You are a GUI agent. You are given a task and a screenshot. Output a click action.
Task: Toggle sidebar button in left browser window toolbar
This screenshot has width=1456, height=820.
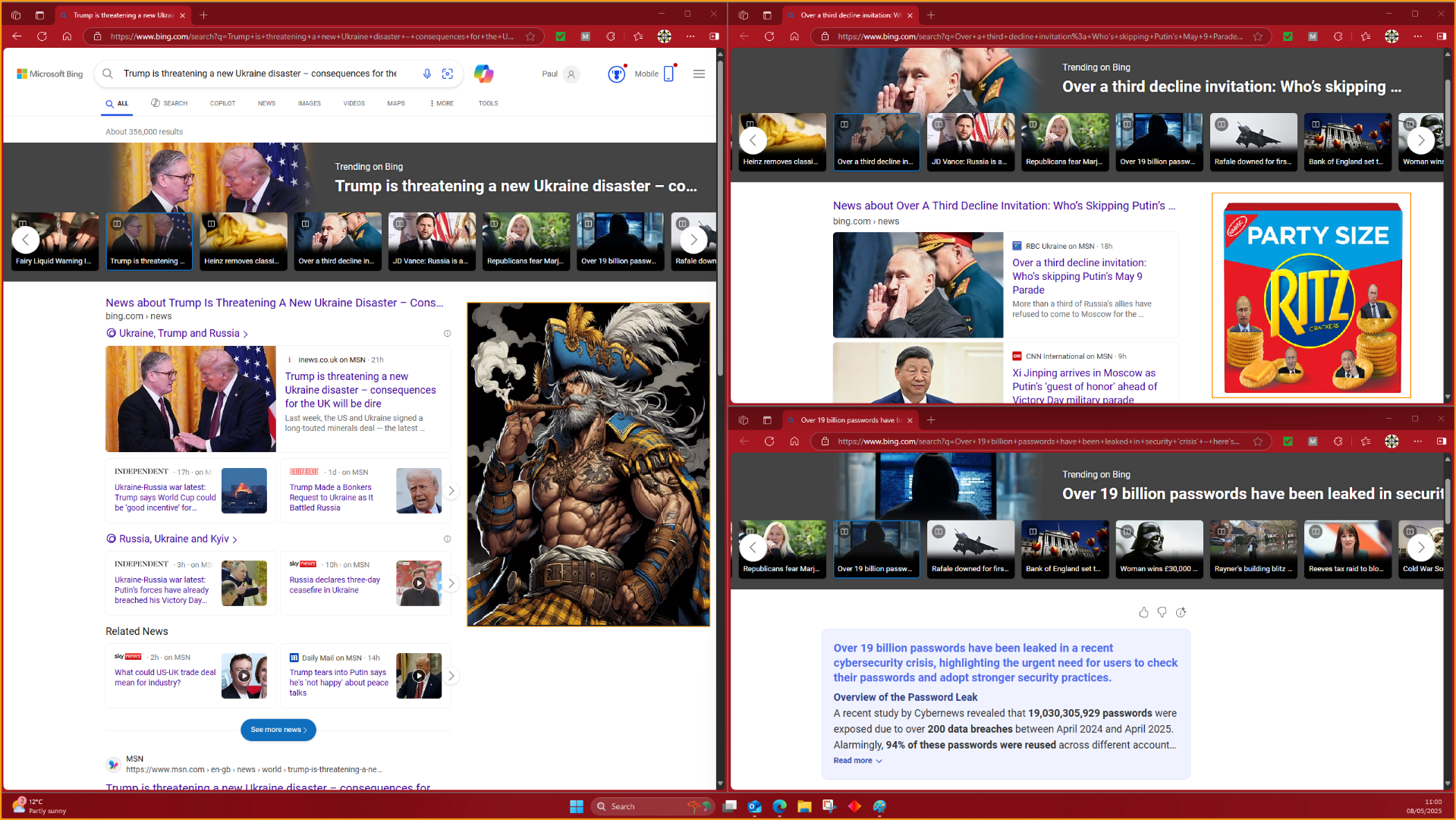(714, 36)
